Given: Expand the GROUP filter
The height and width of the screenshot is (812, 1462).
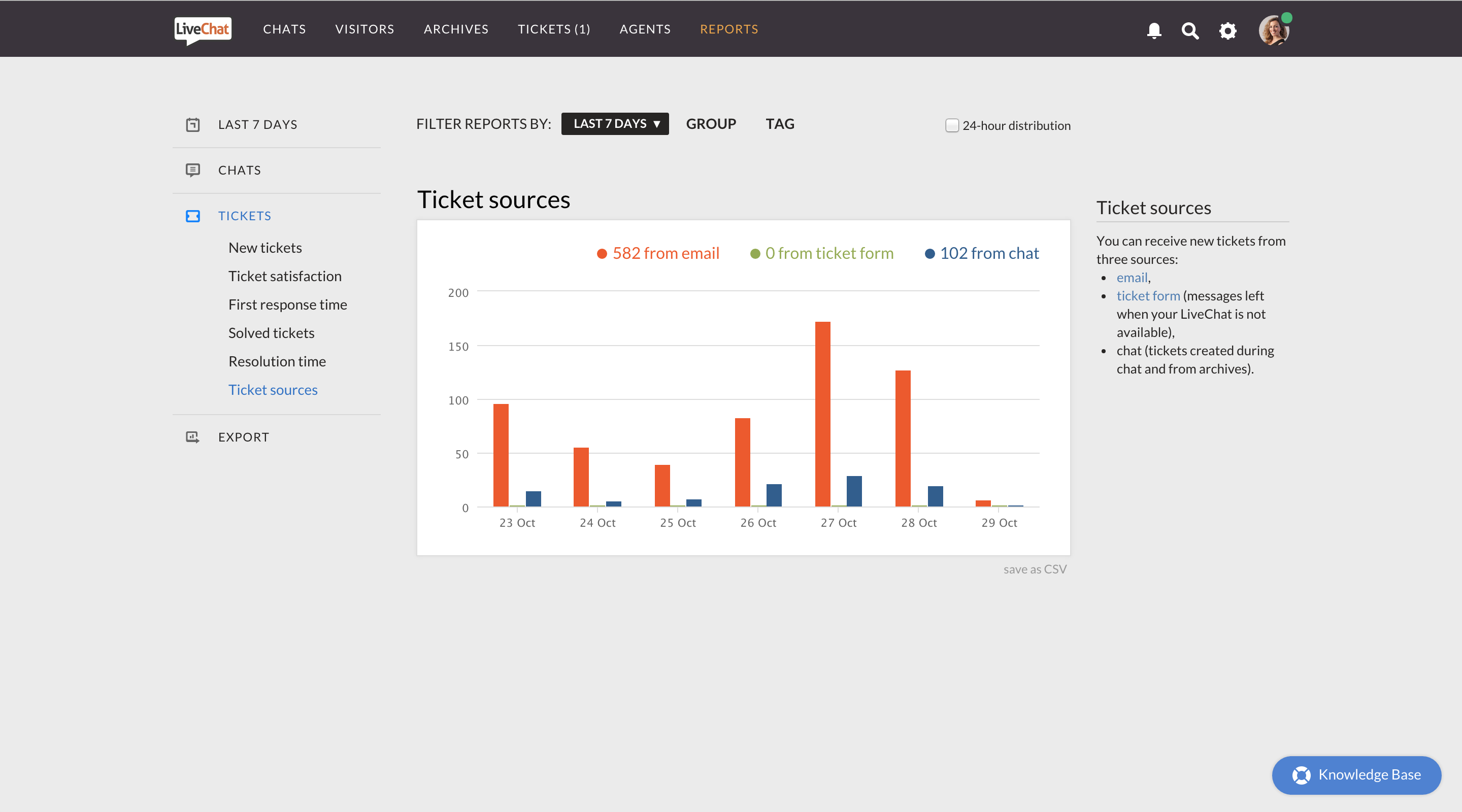Looking at the screenshot, I should click(711, 124).
